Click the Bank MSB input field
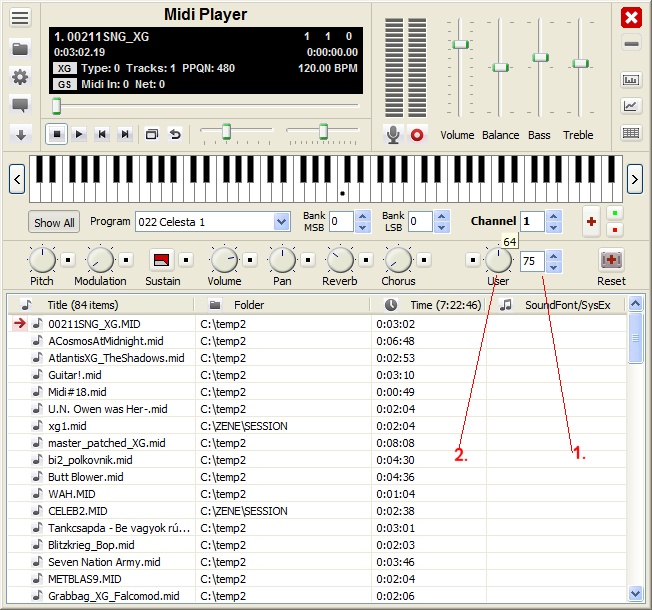The image size is (652, 610). [341, 222]
